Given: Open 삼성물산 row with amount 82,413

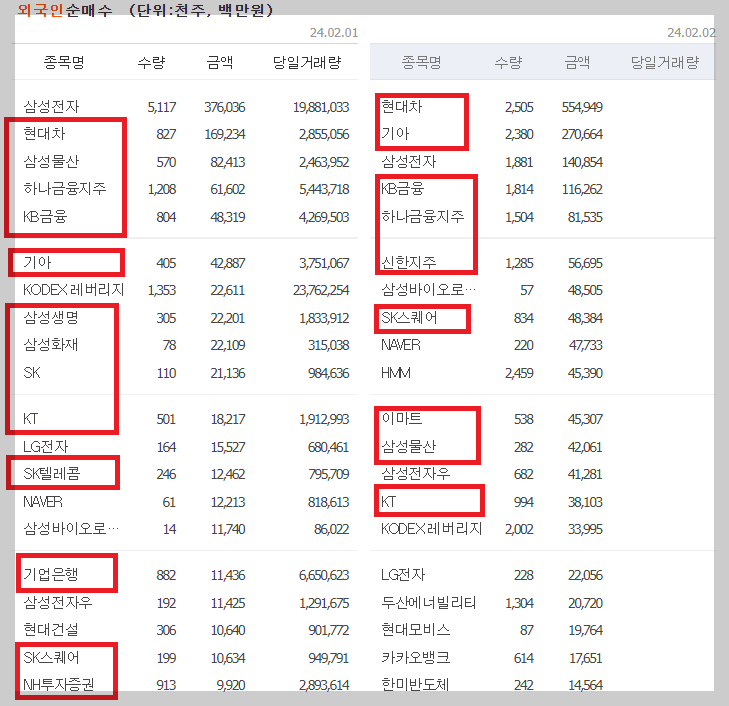Looking at the screenshot, I should [x=51, y=161].
